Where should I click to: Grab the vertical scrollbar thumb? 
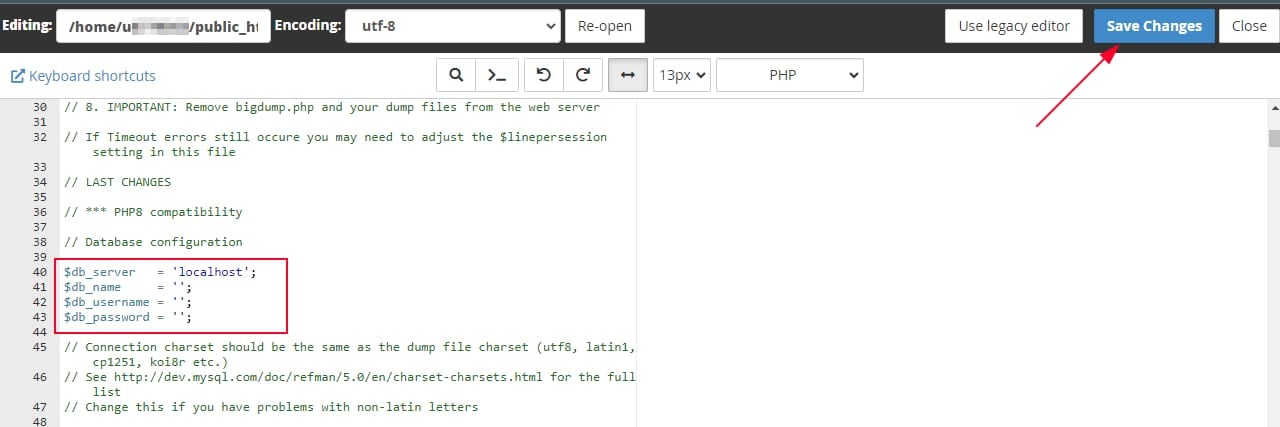click(x=1273, y=138)
